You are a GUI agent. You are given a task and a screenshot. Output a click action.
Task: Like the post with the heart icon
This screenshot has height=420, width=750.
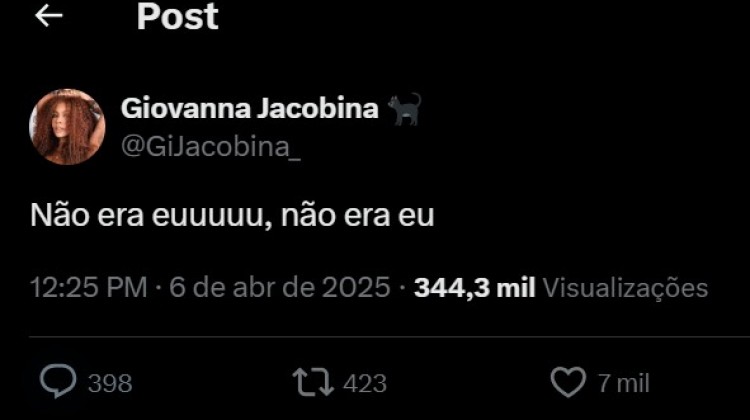point(568,382)
